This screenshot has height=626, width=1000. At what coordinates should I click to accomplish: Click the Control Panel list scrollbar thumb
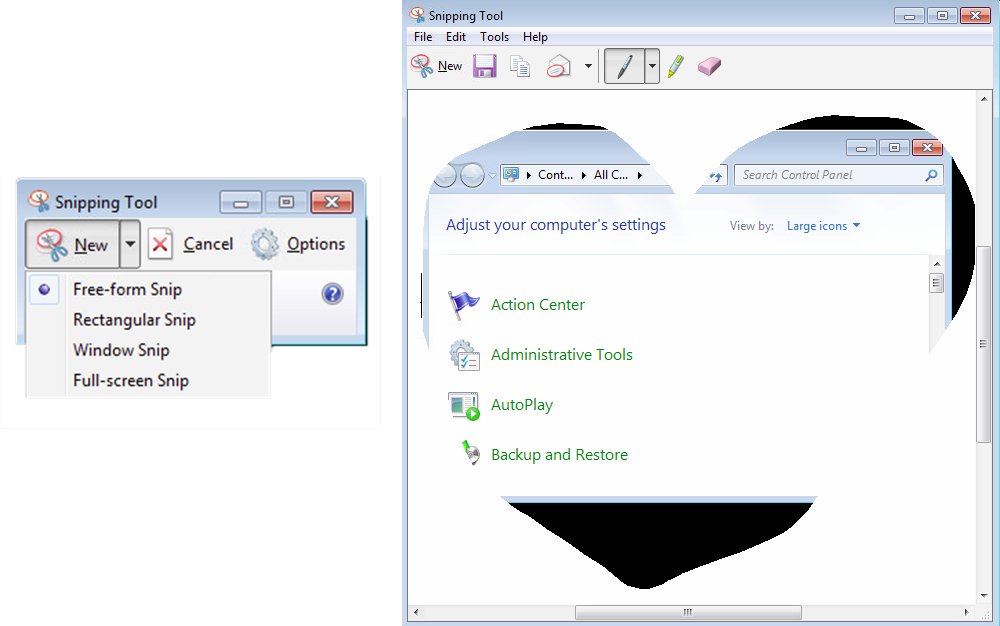point(936,282)
